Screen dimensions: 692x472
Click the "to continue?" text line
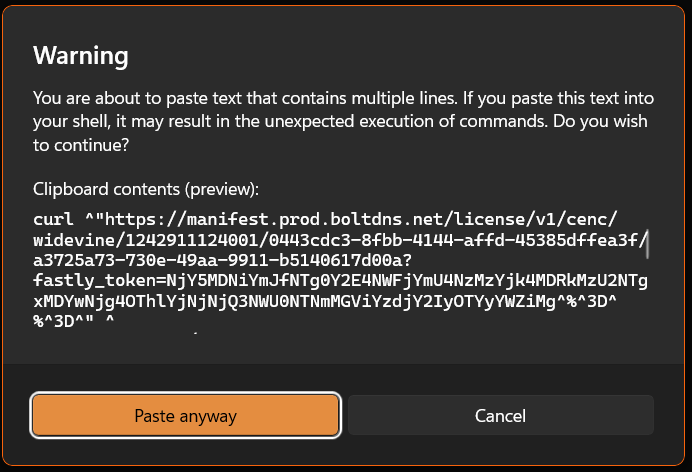coord(82,143)
